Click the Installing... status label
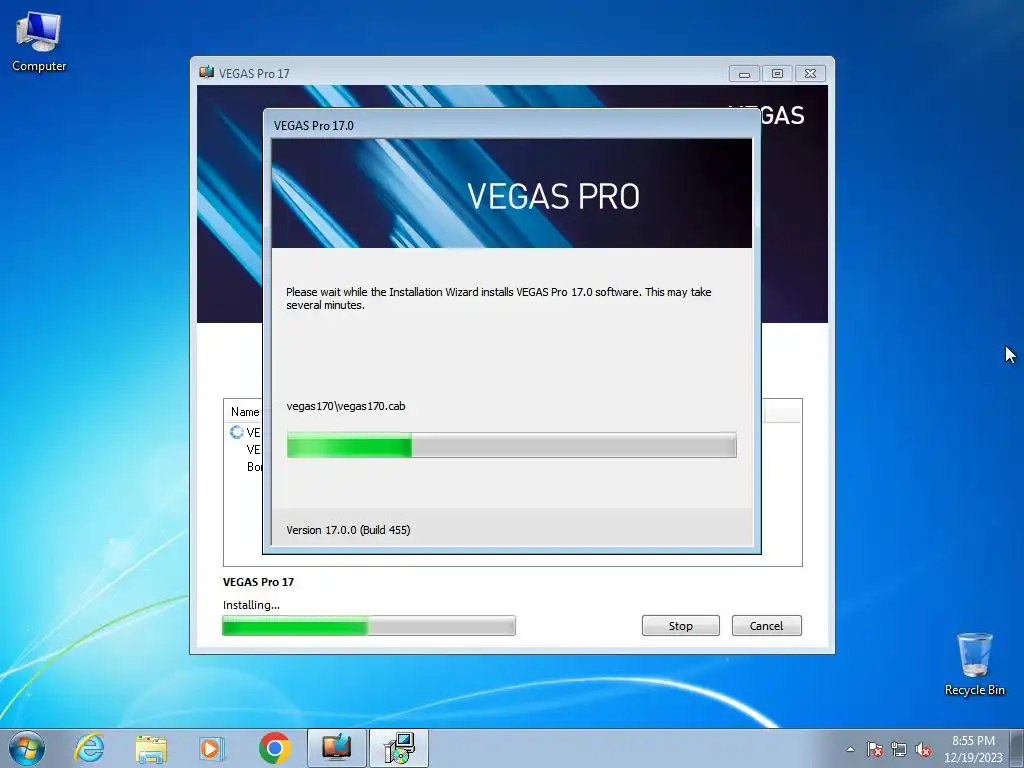The width and height of the screenshot is (1024, 768). pyautogui.click(x=251, y=605)
